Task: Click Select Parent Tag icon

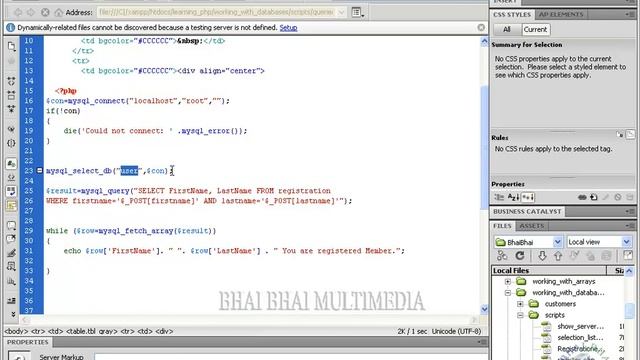Action: point(11,129)
